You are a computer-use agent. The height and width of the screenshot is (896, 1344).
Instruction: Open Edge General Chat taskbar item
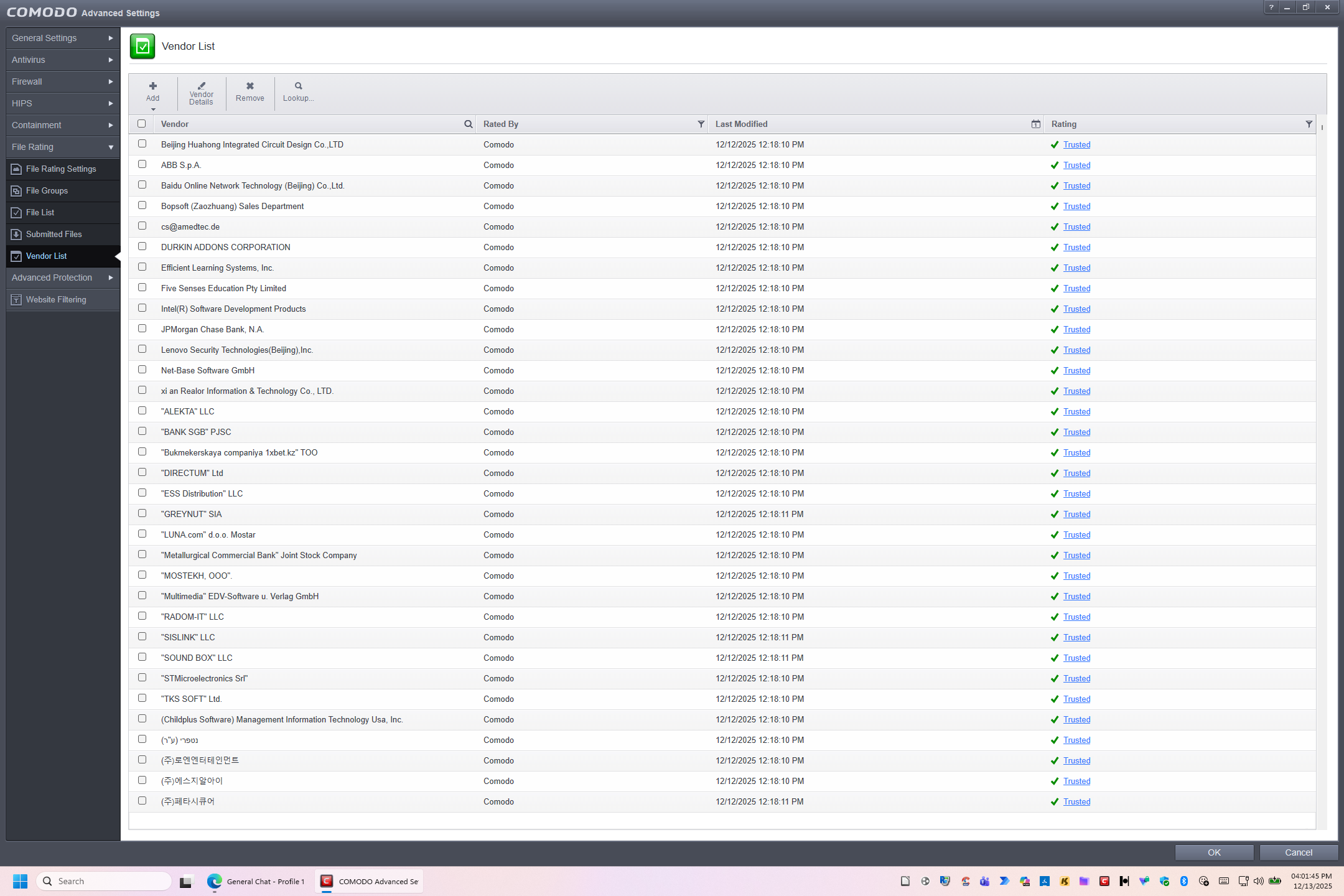(x=256, y=881)
